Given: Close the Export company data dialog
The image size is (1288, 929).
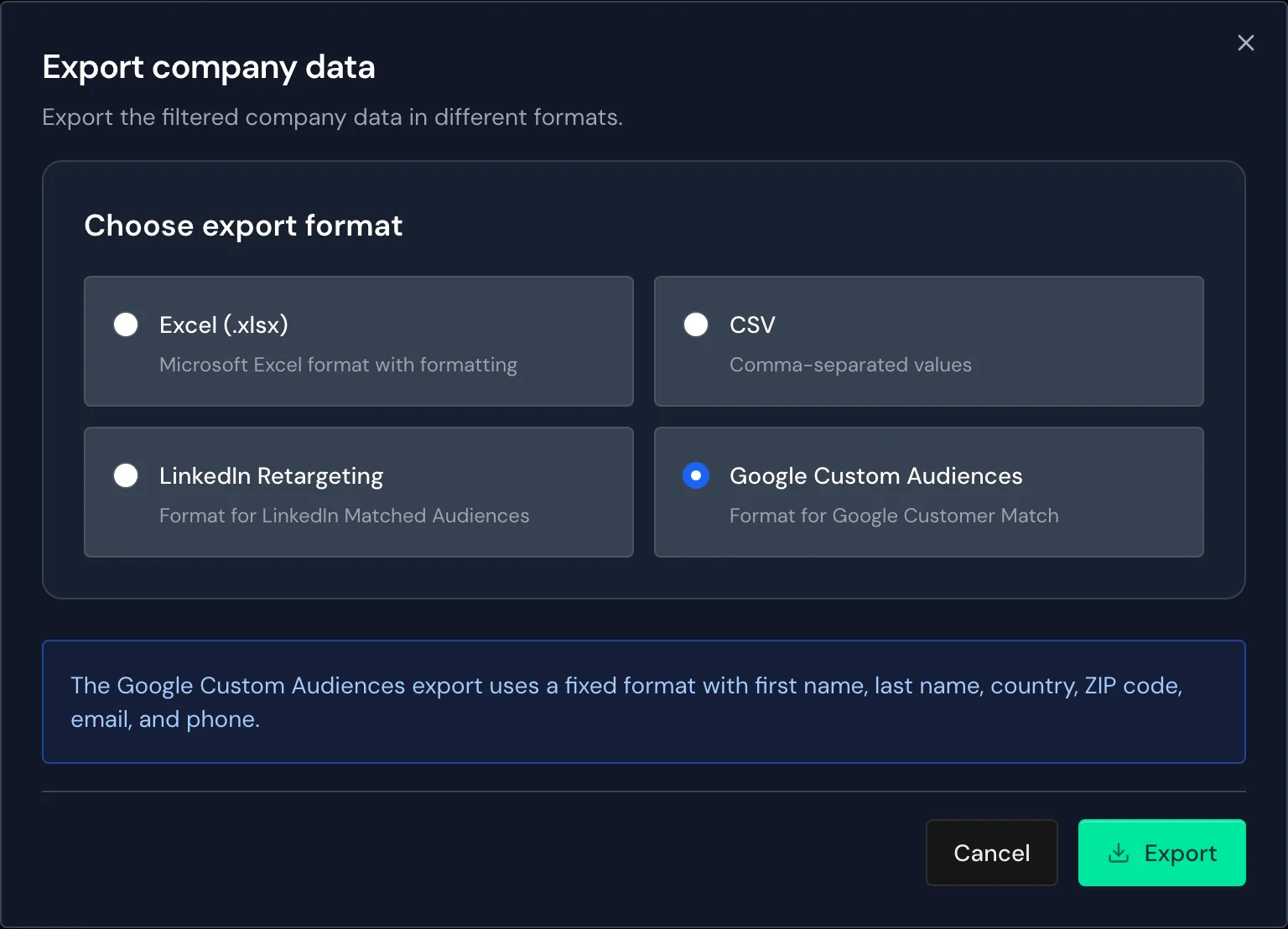Looking at the screenshot, I should pyautogui.click(x=1246, y=43).
